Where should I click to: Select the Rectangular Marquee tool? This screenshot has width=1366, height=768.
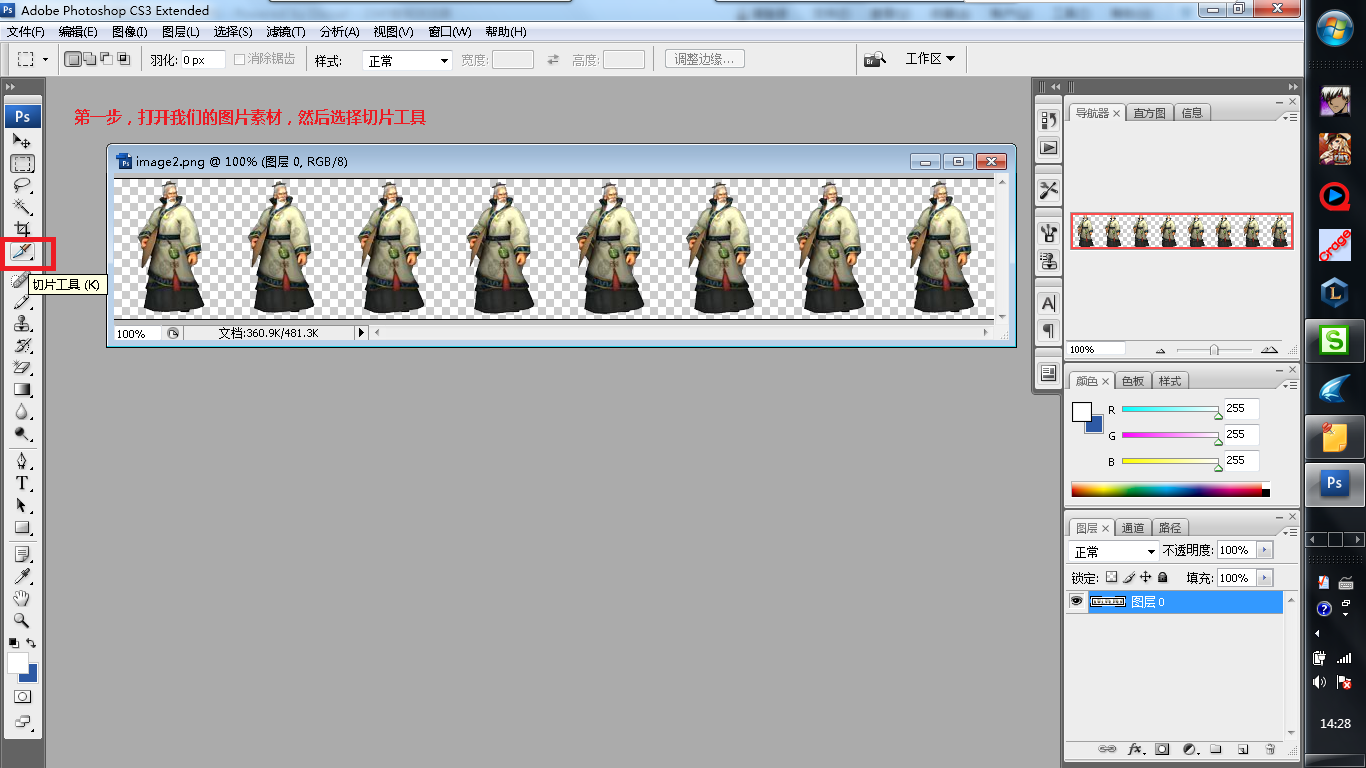point(22,163)
